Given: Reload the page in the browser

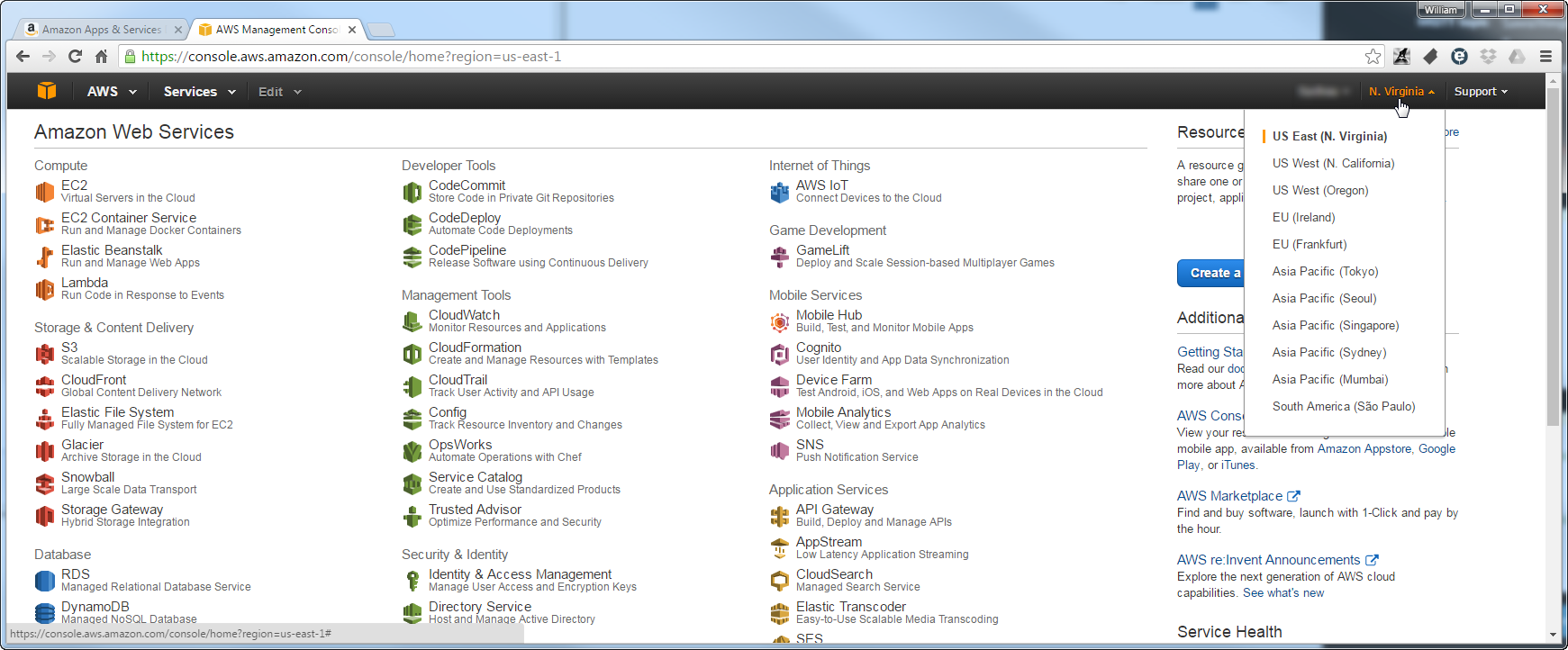Looking at the screenshot, I should pyautogui.click(x=76, y=57).
